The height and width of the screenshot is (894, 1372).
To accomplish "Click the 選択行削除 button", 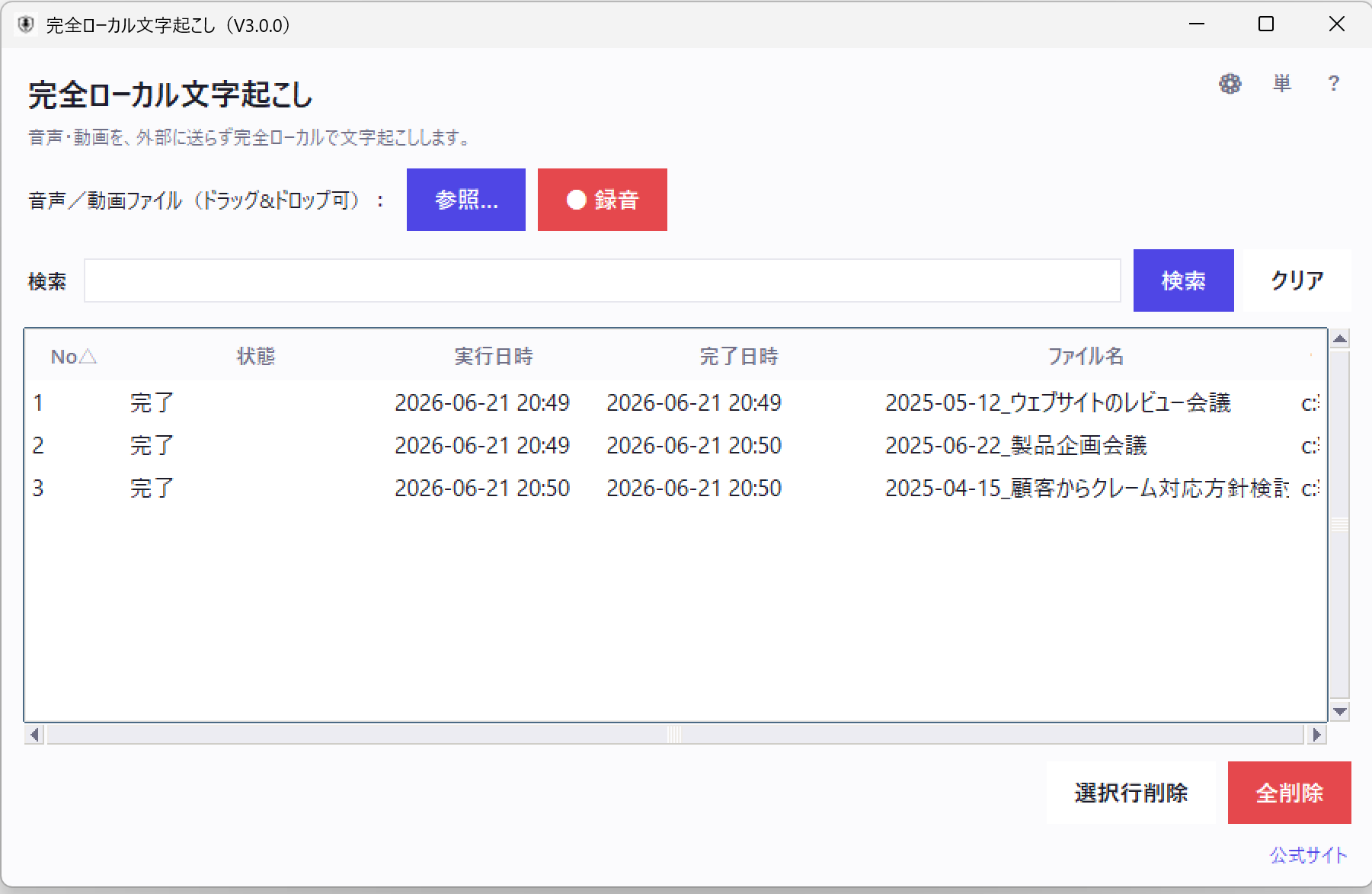I will (1131, 793).
